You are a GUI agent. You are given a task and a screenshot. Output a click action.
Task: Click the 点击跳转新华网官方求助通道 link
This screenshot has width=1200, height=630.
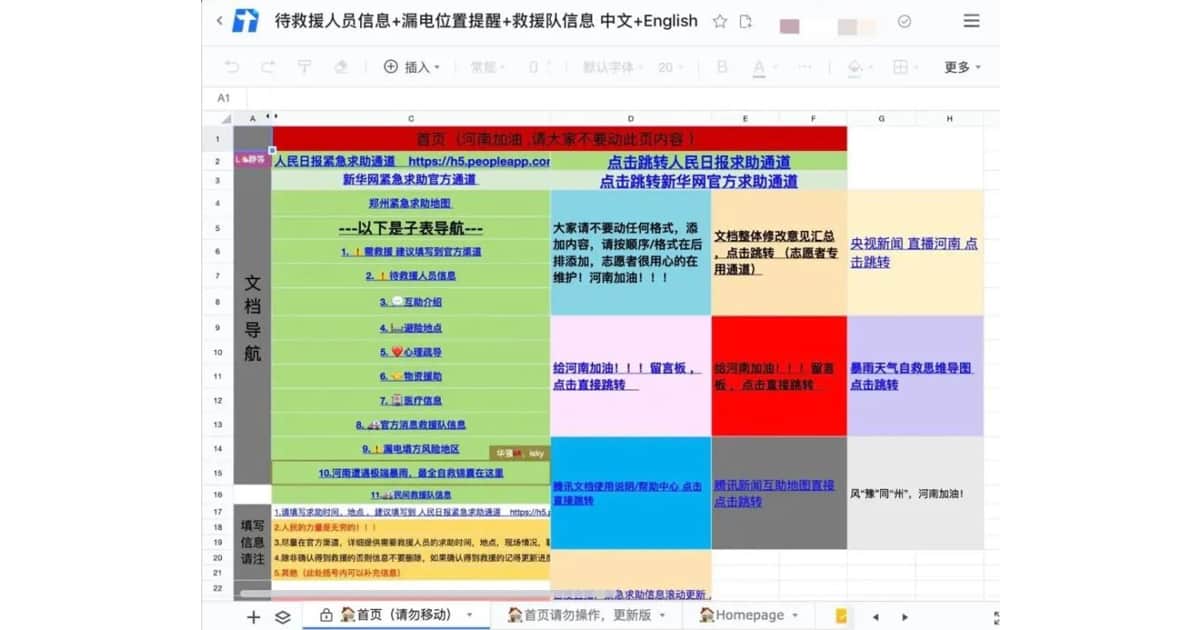698,181
